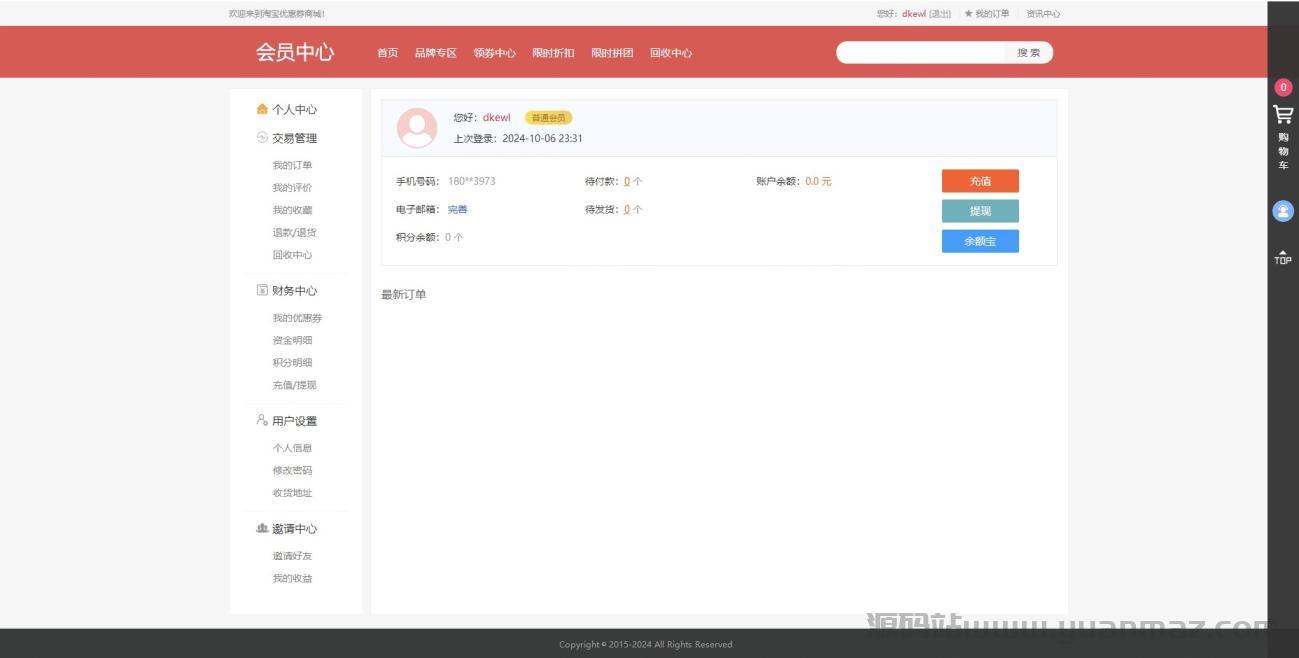This screenshot has height=658, width=1299.
Task: Open the blue 余额宝 button
Action: 979,241
